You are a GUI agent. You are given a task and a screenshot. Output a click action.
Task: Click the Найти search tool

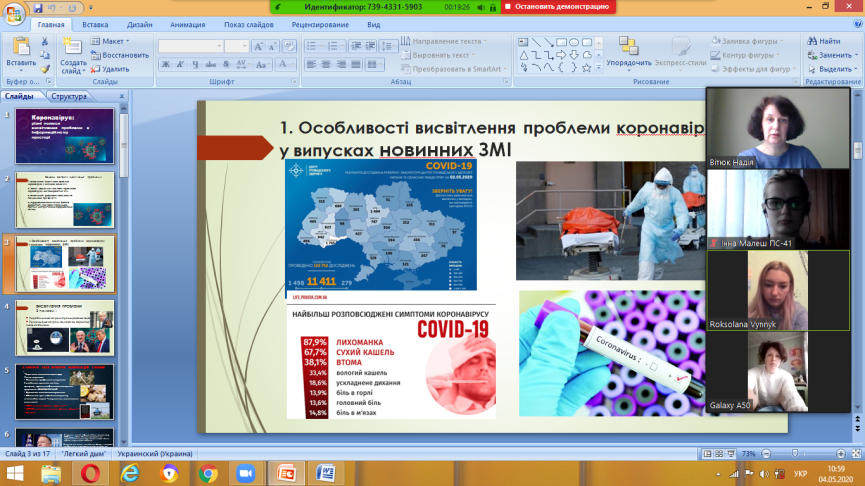pos(829,41)
